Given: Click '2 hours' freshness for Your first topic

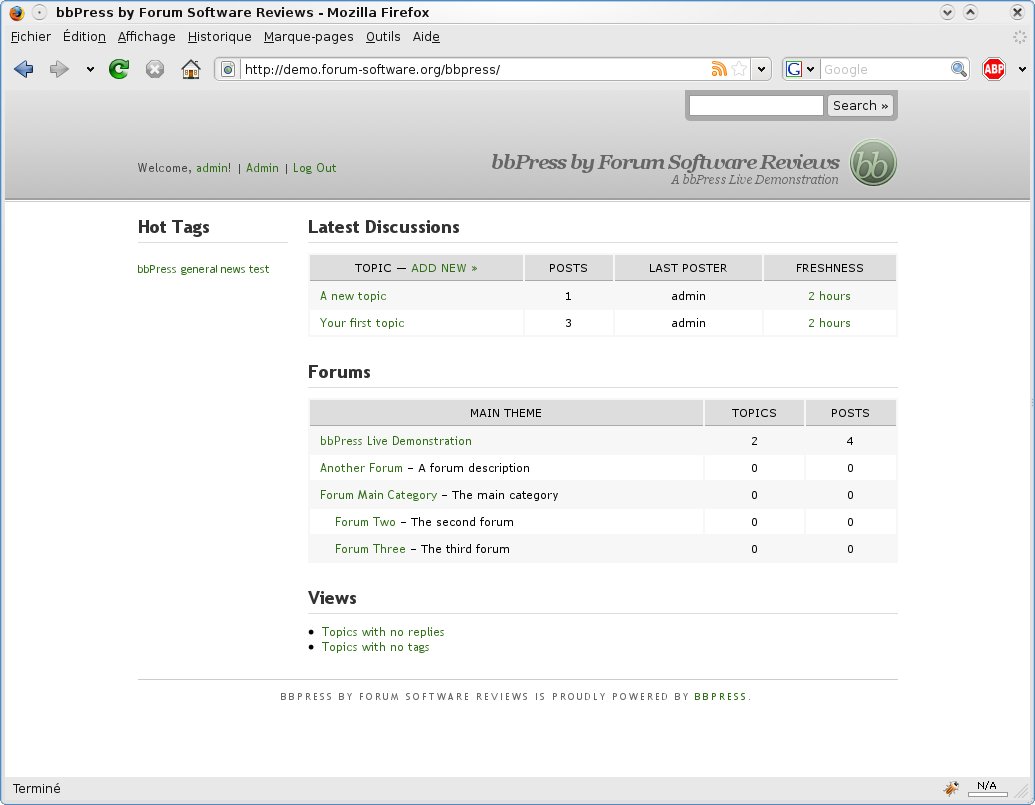Looking at the screenshot, I should 829,323.
